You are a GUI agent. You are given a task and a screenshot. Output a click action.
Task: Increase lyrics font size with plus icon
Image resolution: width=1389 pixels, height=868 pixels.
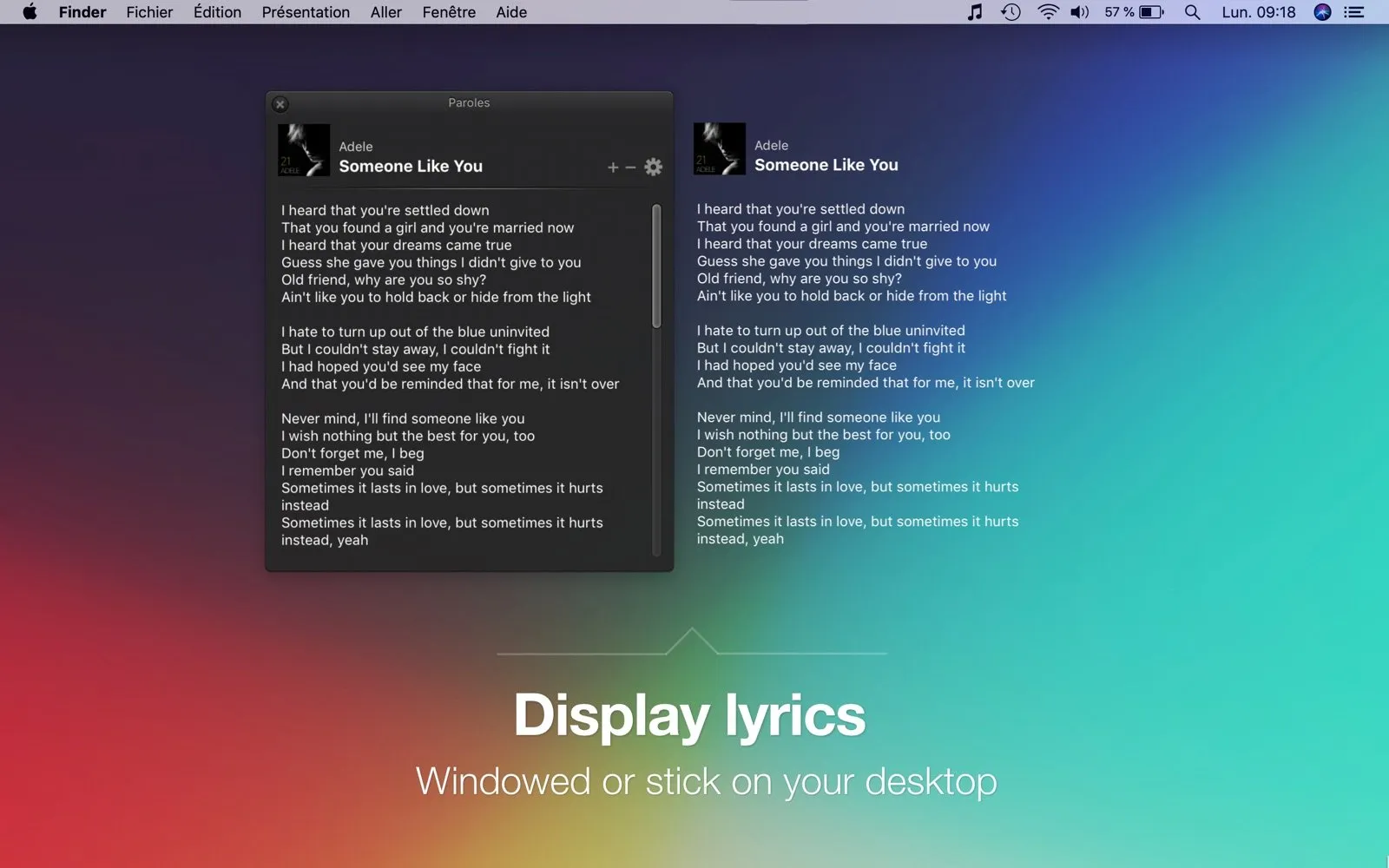click(613, 168)
